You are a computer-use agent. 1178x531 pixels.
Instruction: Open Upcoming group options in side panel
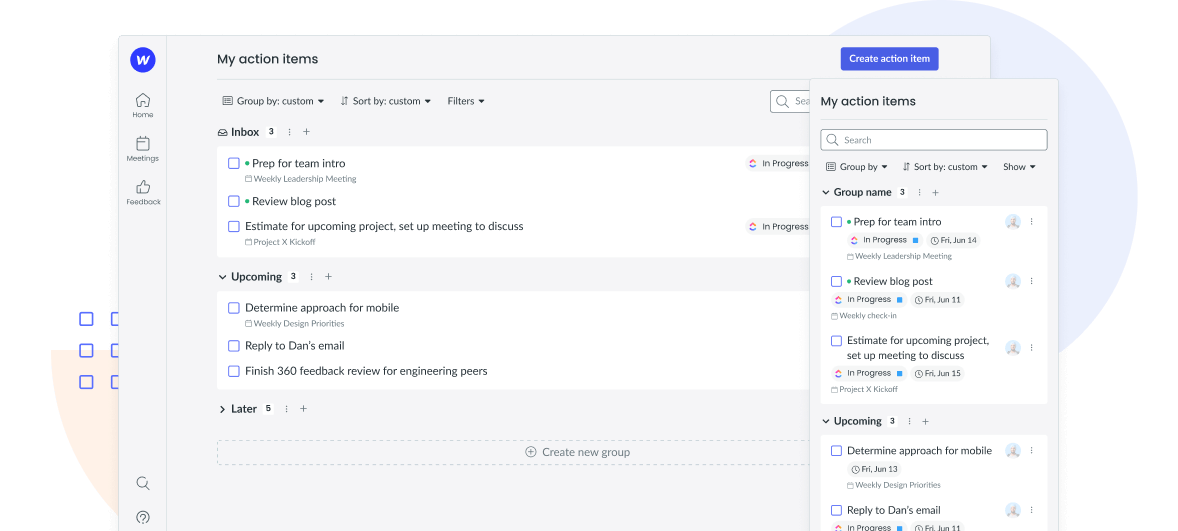coord(909,422)
